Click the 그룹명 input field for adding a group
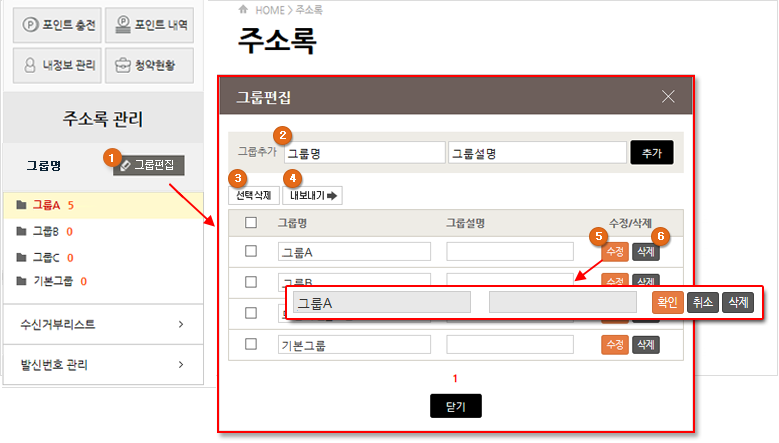 (x=364, y=153)
